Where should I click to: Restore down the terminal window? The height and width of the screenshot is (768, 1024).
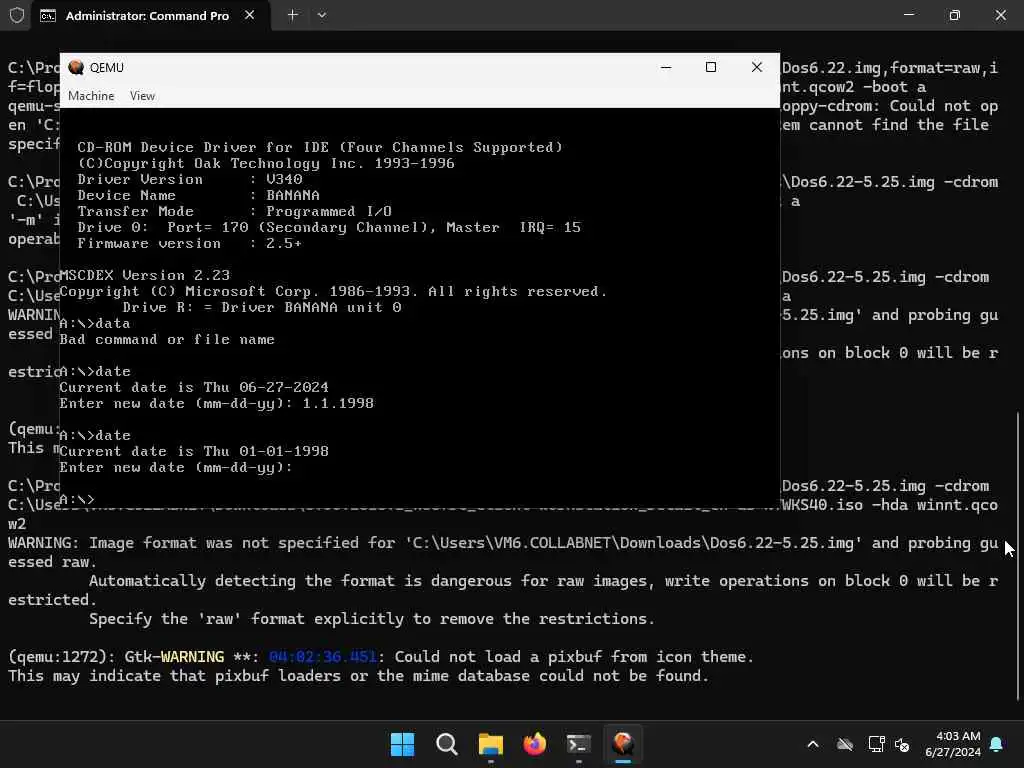[955, 14]
